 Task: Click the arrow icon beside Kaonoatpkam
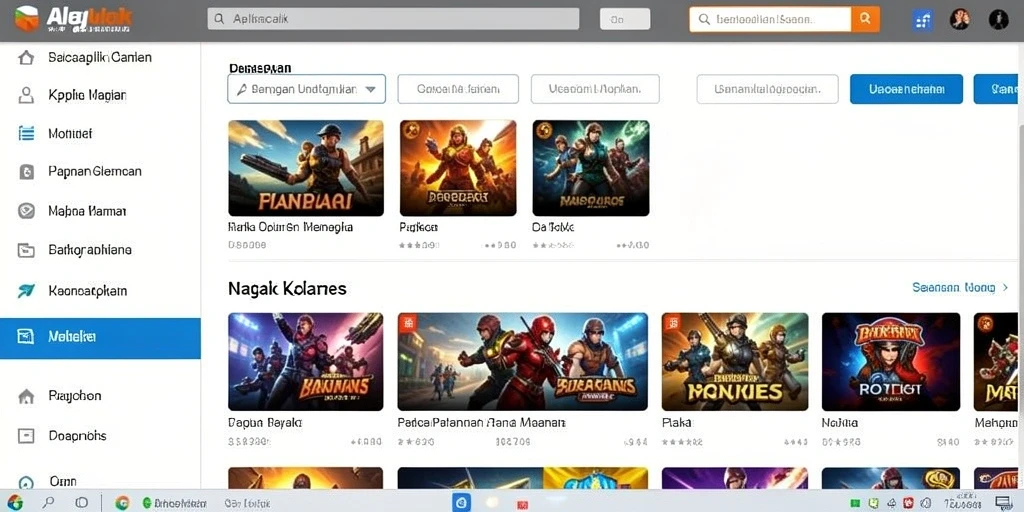[x=26, y=291]
